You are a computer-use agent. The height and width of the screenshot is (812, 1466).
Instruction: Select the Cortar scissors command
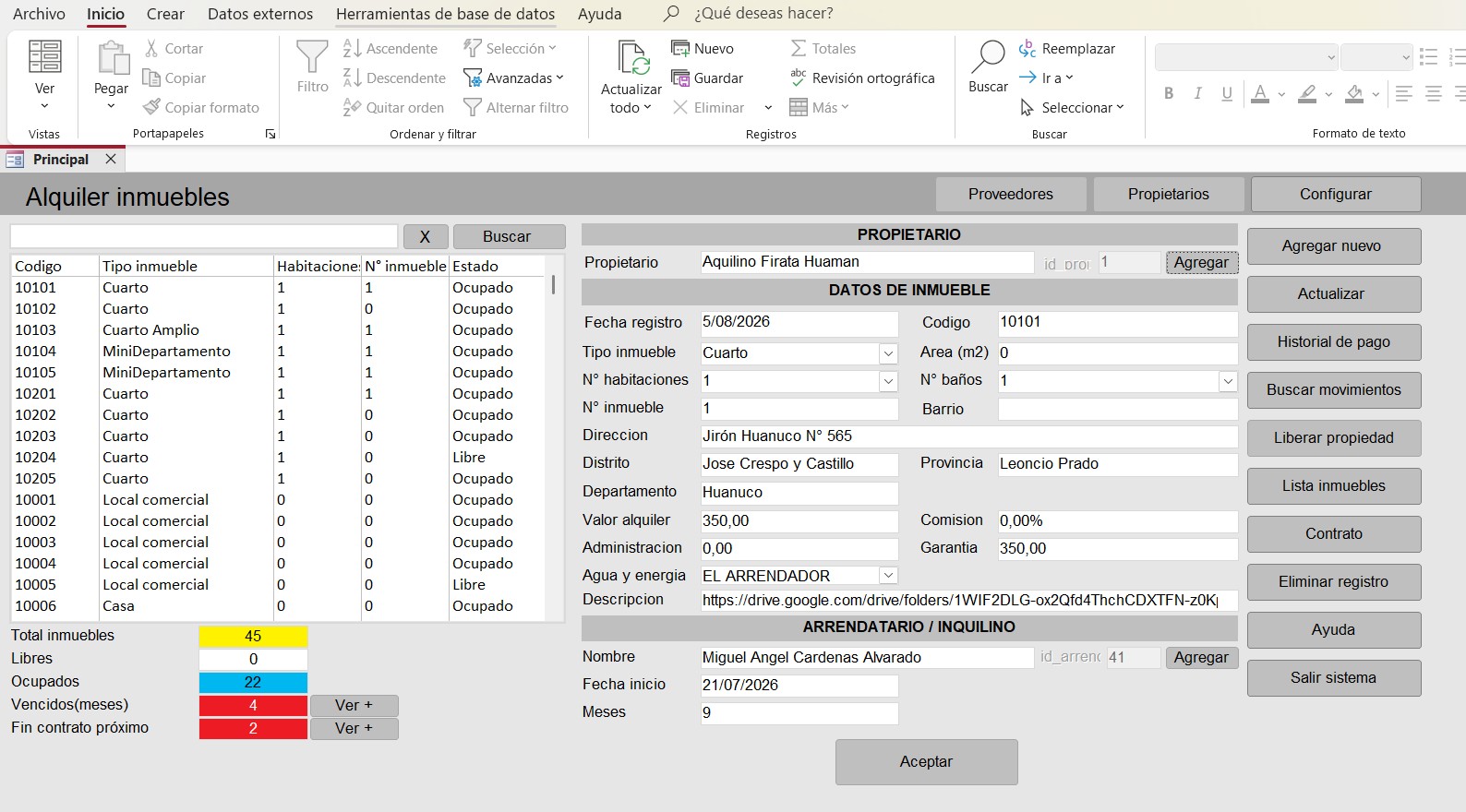click(x=174, y=49)
